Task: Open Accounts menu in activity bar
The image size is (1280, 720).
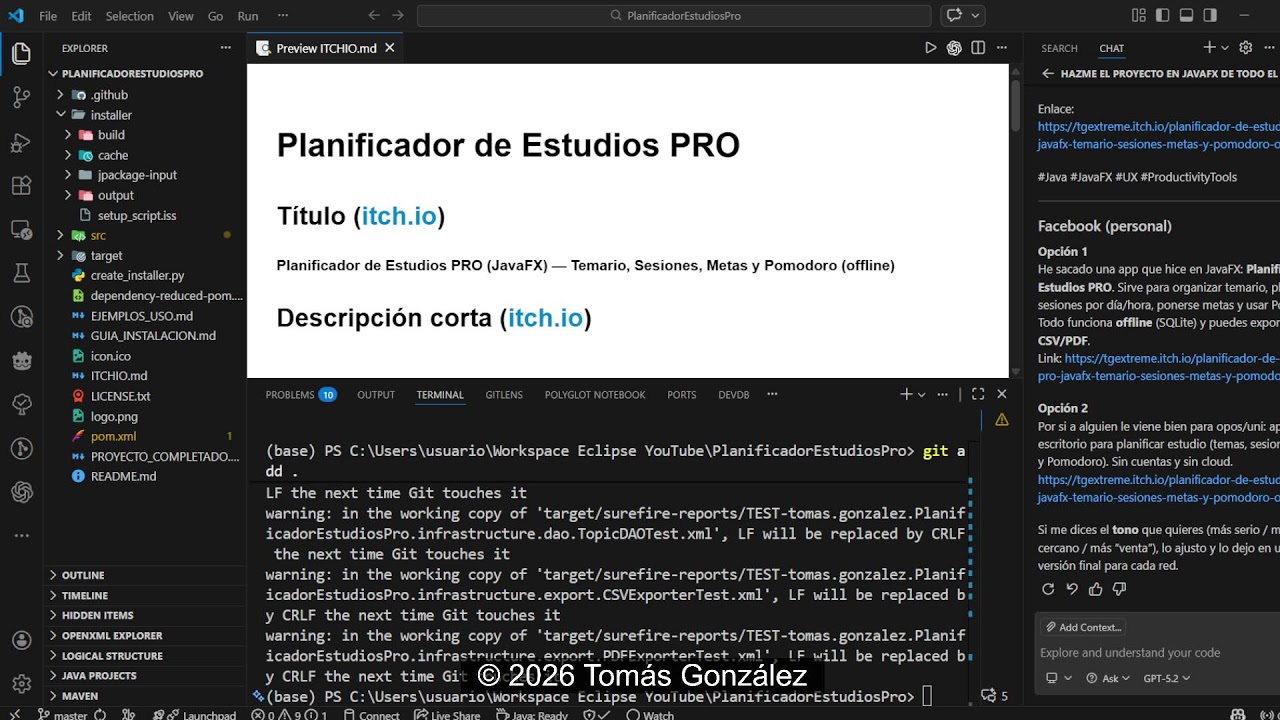Action: coord(21,640)
